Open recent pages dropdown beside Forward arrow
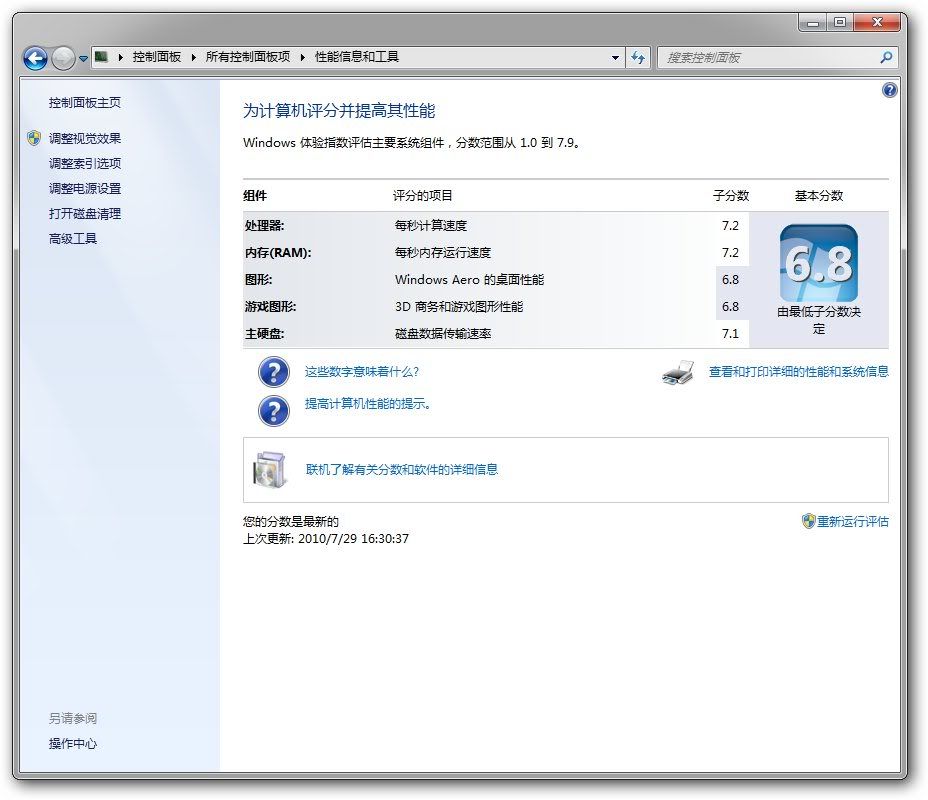928x800 pixels. (83, 59)
